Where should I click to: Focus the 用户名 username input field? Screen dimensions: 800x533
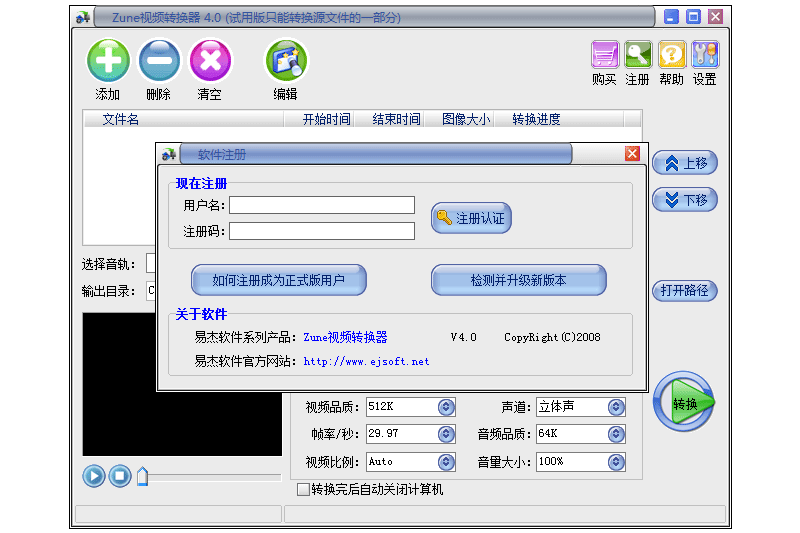click(x=322, y=205)
